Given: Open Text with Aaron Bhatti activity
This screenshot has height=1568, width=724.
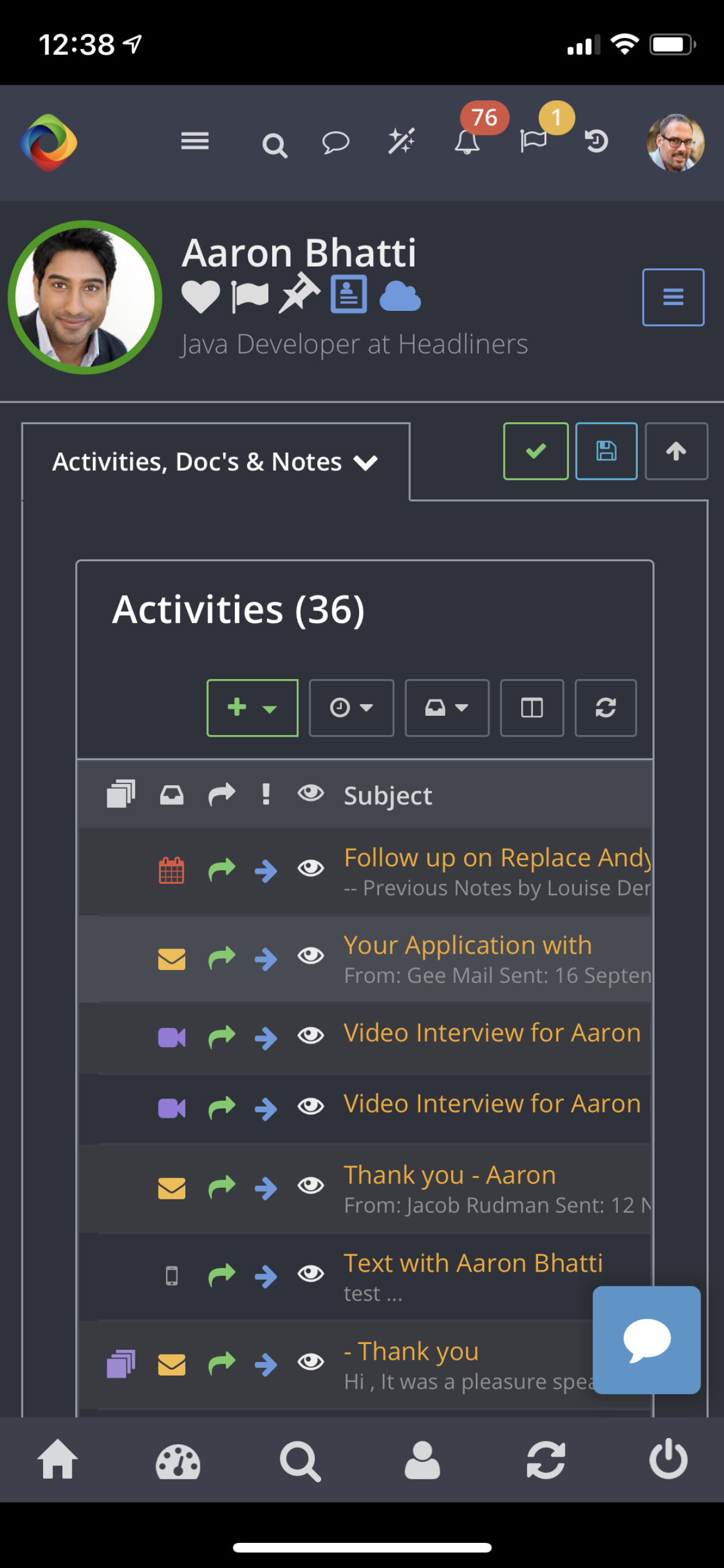Looking at the screenshot, I should [473, 1263].
